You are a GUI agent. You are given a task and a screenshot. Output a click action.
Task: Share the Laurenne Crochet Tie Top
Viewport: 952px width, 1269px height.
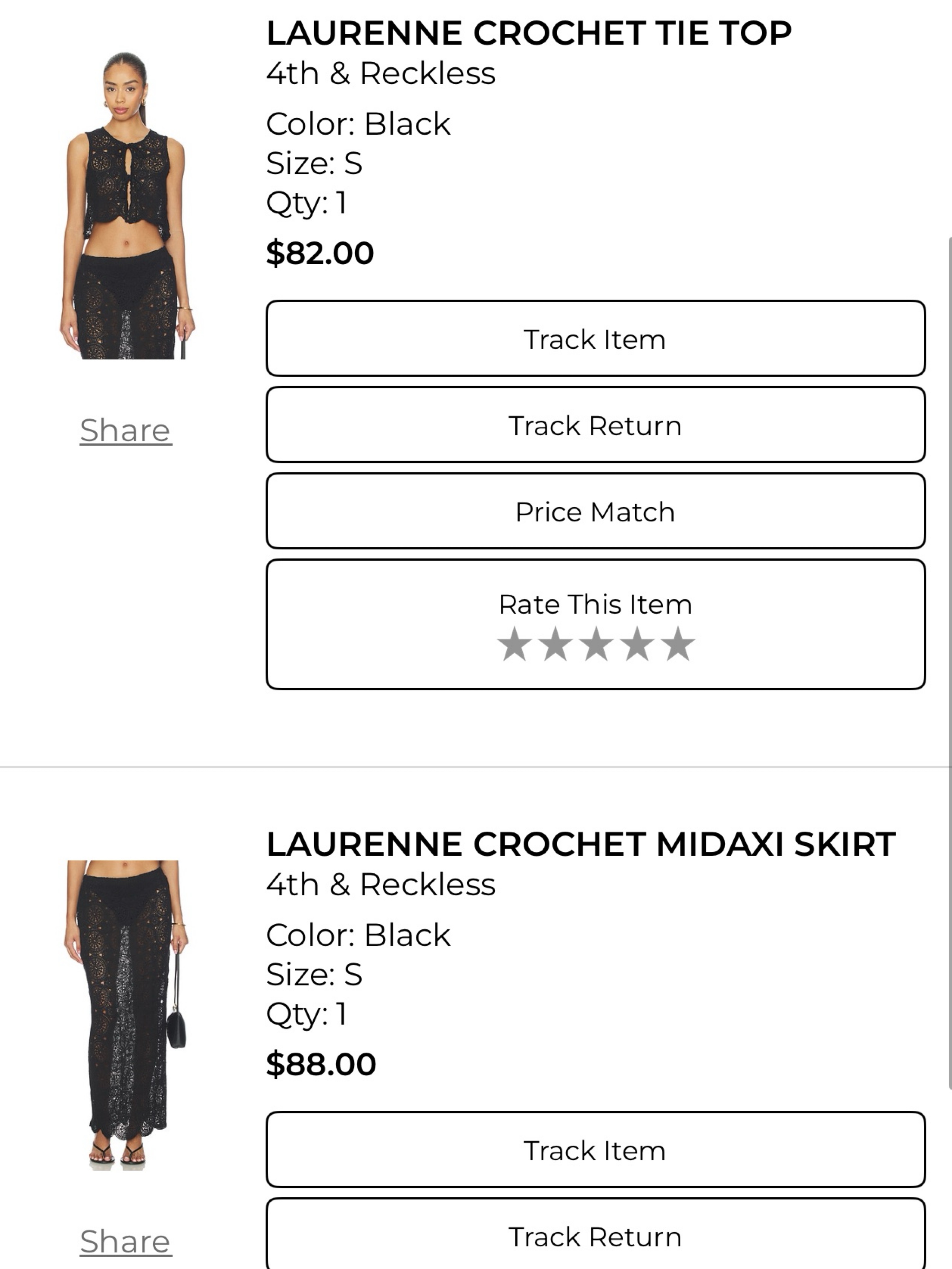point(126,430)
